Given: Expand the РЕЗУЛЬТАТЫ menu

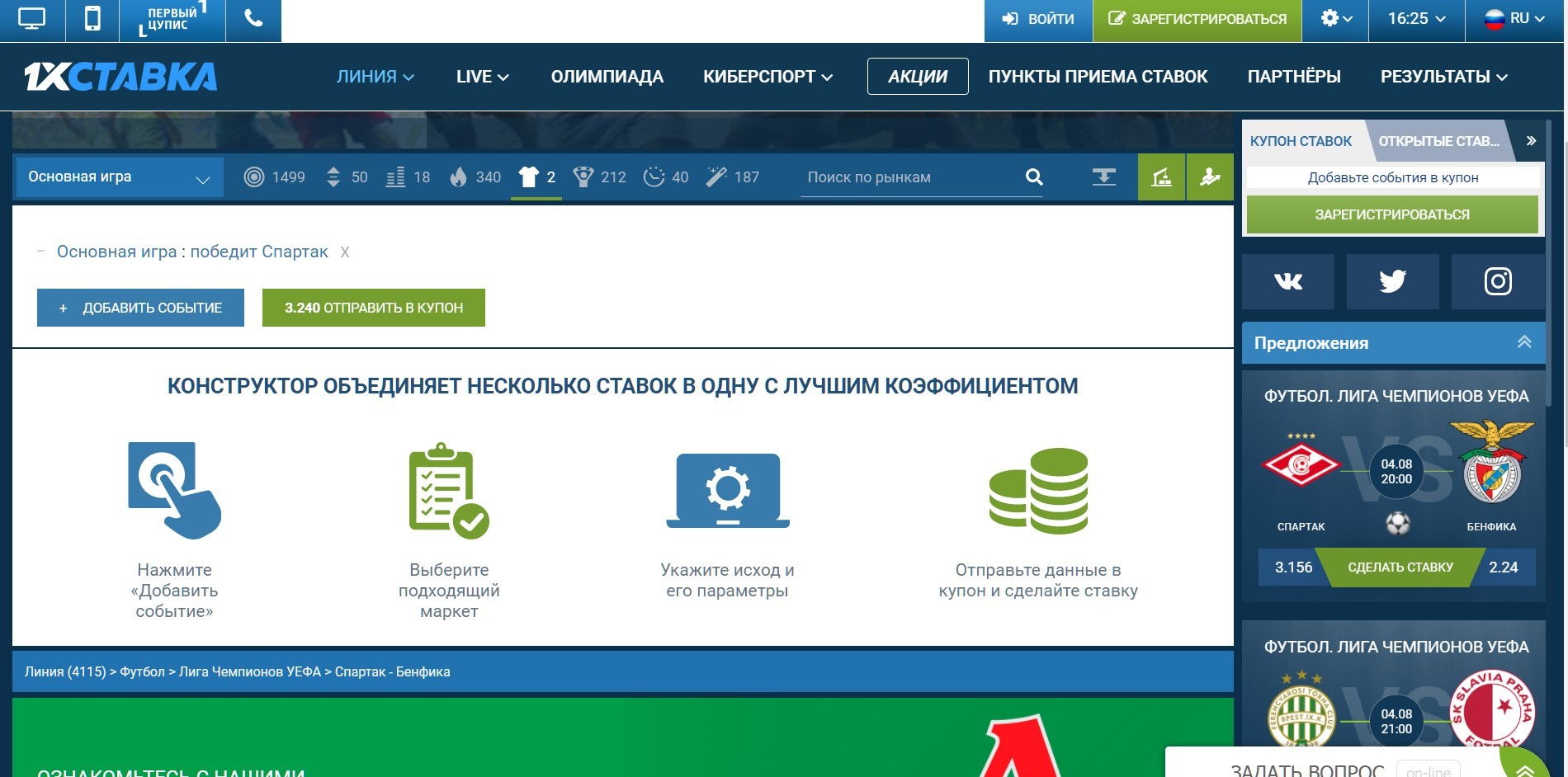Looking at the screenshot, I should coord(1443,77).
